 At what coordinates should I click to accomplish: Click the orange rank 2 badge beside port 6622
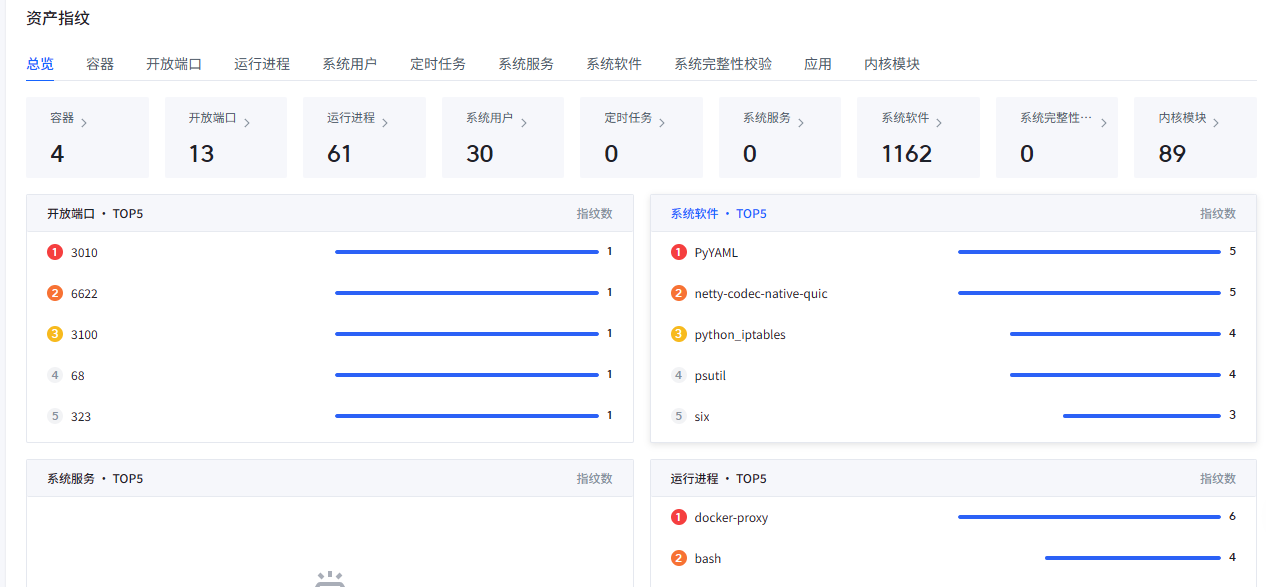pyautogui.click(x=55, y=293)
